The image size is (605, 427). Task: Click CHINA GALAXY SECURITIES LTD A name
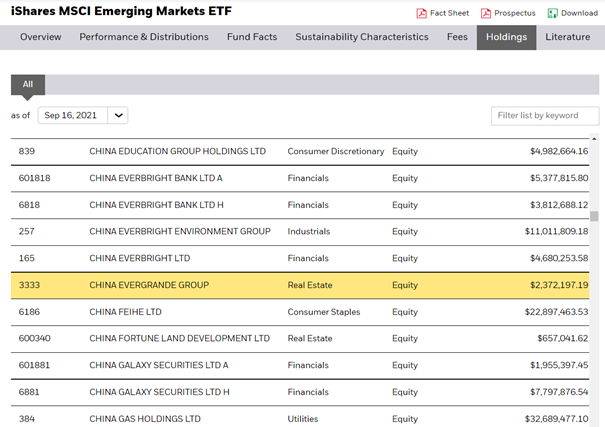point(159,365)
